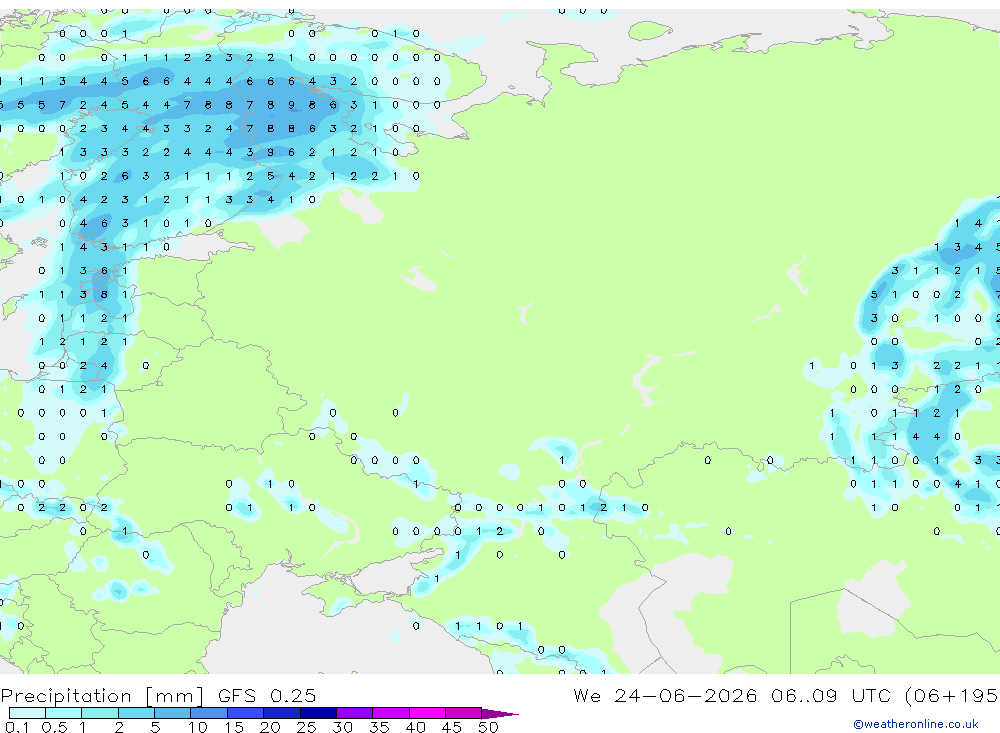Click the 5–10 mm legend color swatch
Image resolution: width=1000 pixels, height=733 pixels.
(173, 713)
